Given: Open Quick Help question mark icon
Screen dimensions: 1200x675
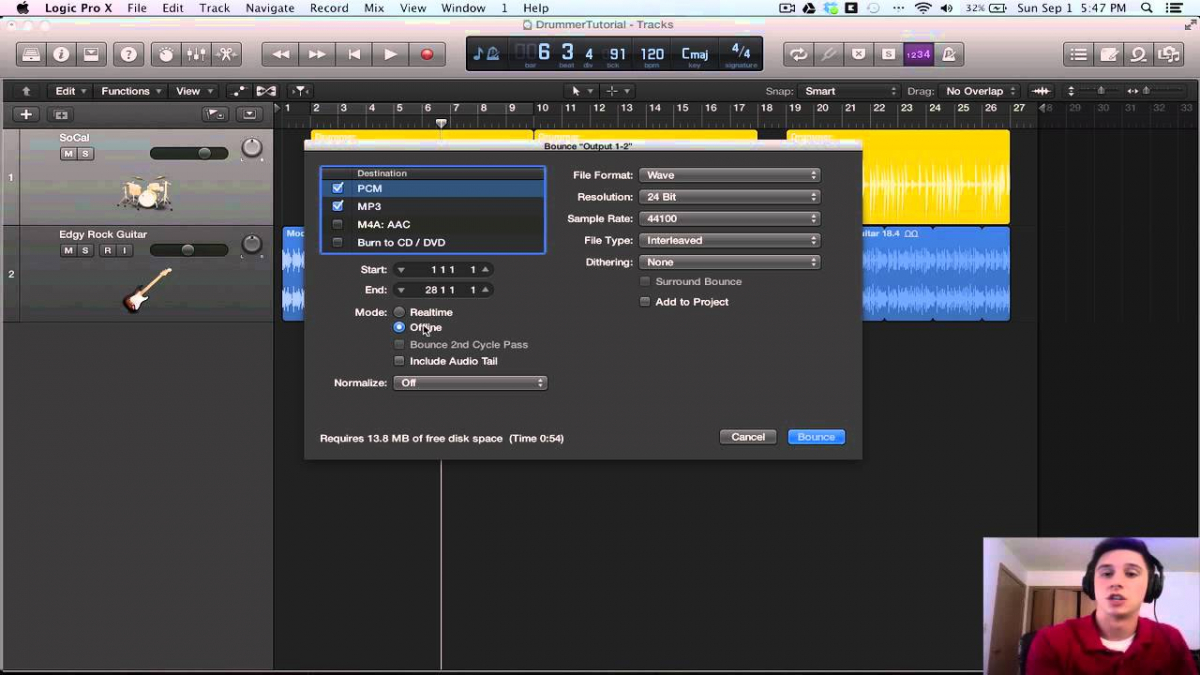Looking at the screenshot, I should [x=127, y=54].
